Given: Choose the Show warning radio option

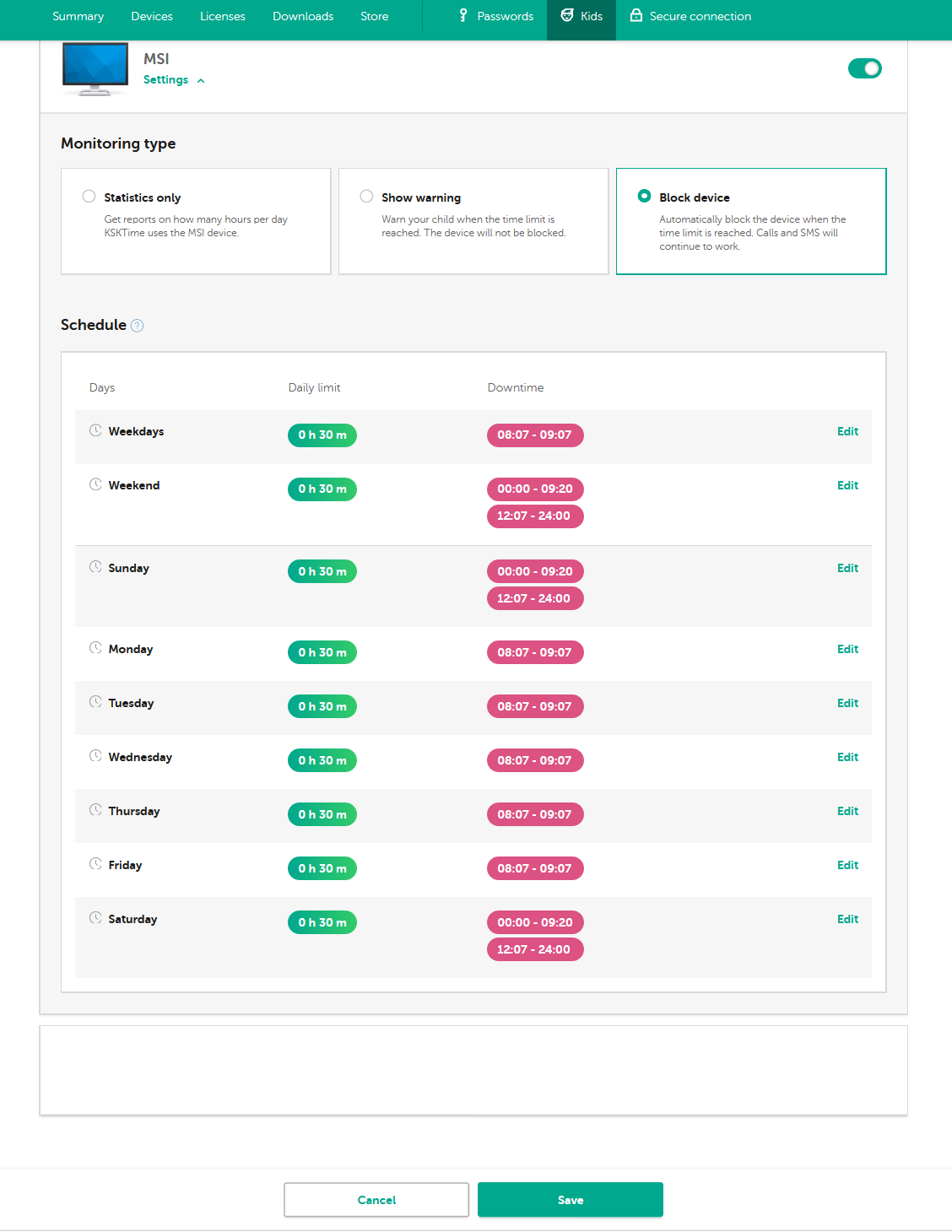Looking at the screenshot, I should click(x=366, y=197).
